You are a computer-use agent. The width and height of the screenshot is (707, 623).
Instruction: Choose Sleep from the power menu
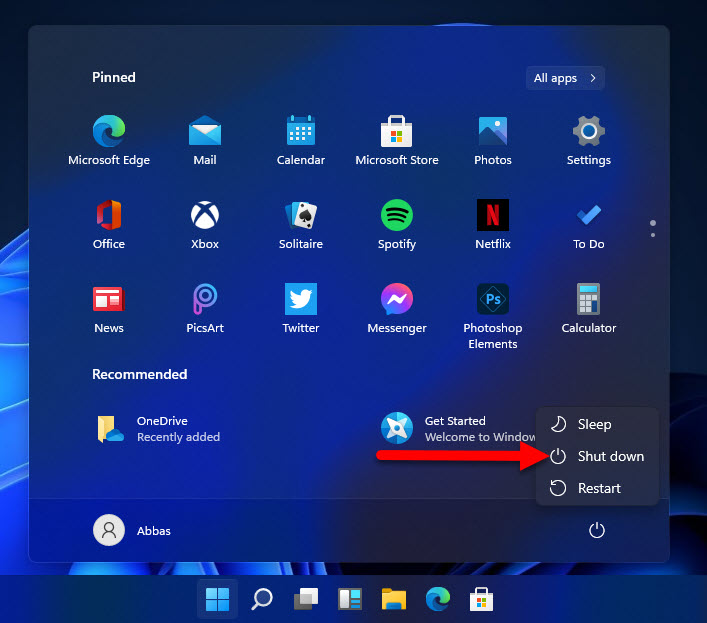[x=597, y=424]
